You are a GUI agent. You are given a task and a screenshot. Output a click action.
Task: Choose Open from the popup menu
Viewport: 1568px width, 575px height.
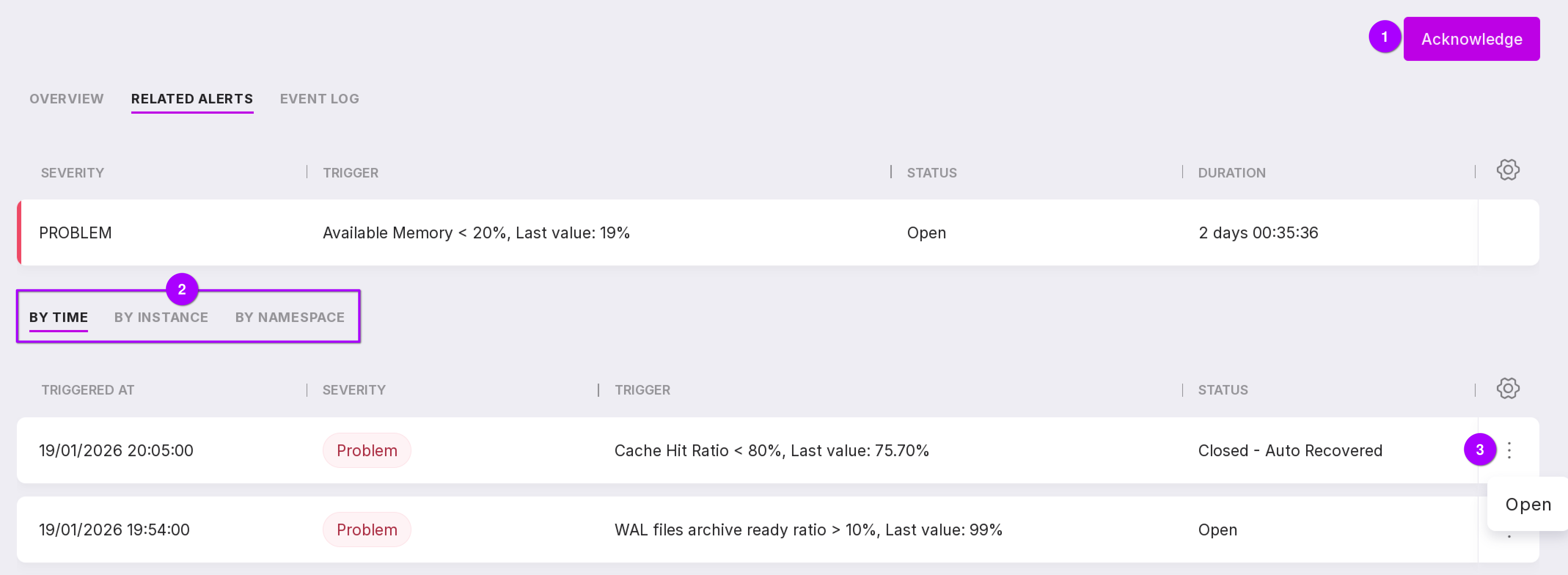click(1527, 505)
